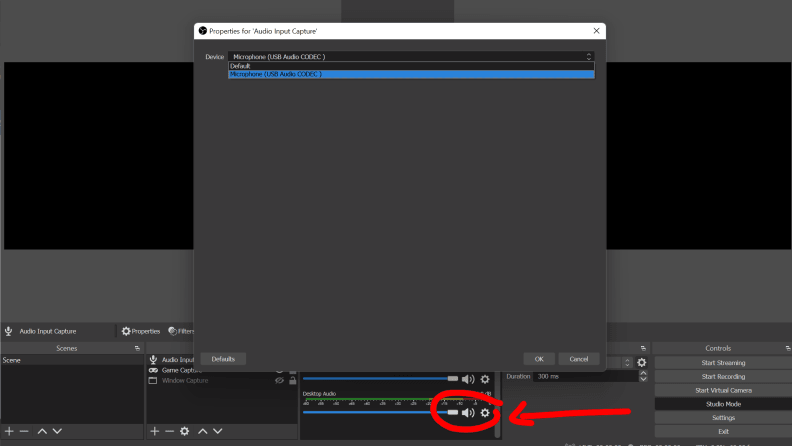Select Audio Input source row
This screenshot has height=446, width=792.
tap(172, 360)
